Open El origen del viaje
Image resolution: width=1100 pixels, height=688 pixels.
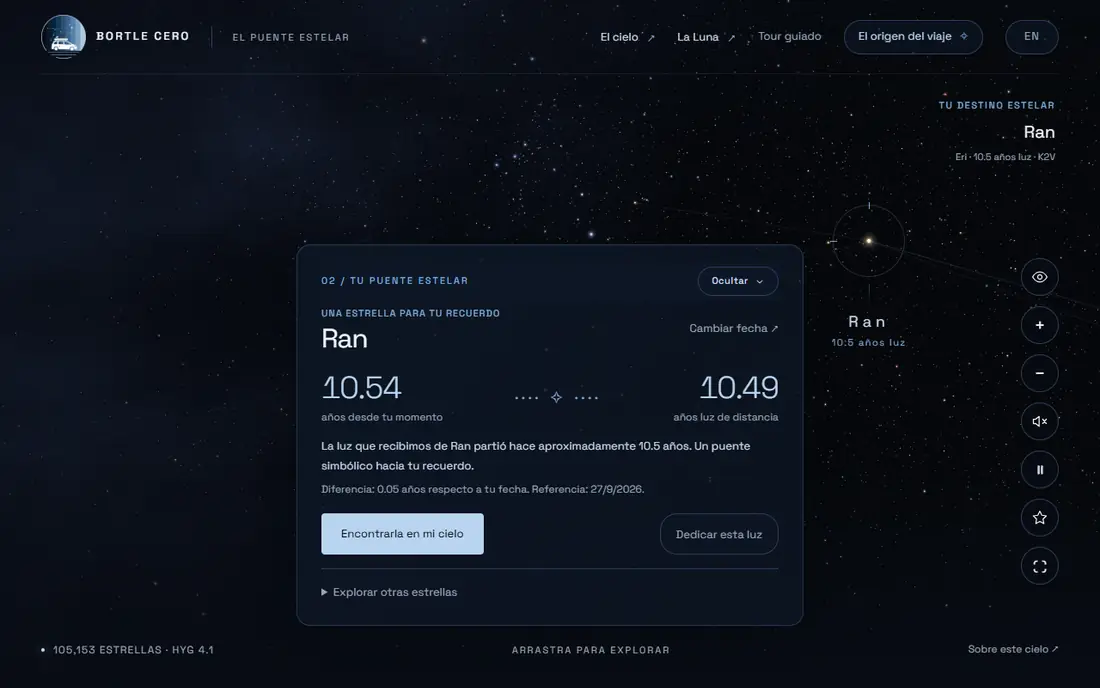(x=913, y=36)
